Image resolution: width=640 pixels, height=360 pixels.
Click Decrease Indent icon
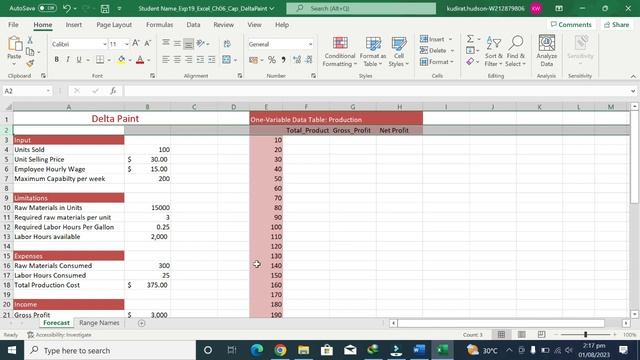200,60
